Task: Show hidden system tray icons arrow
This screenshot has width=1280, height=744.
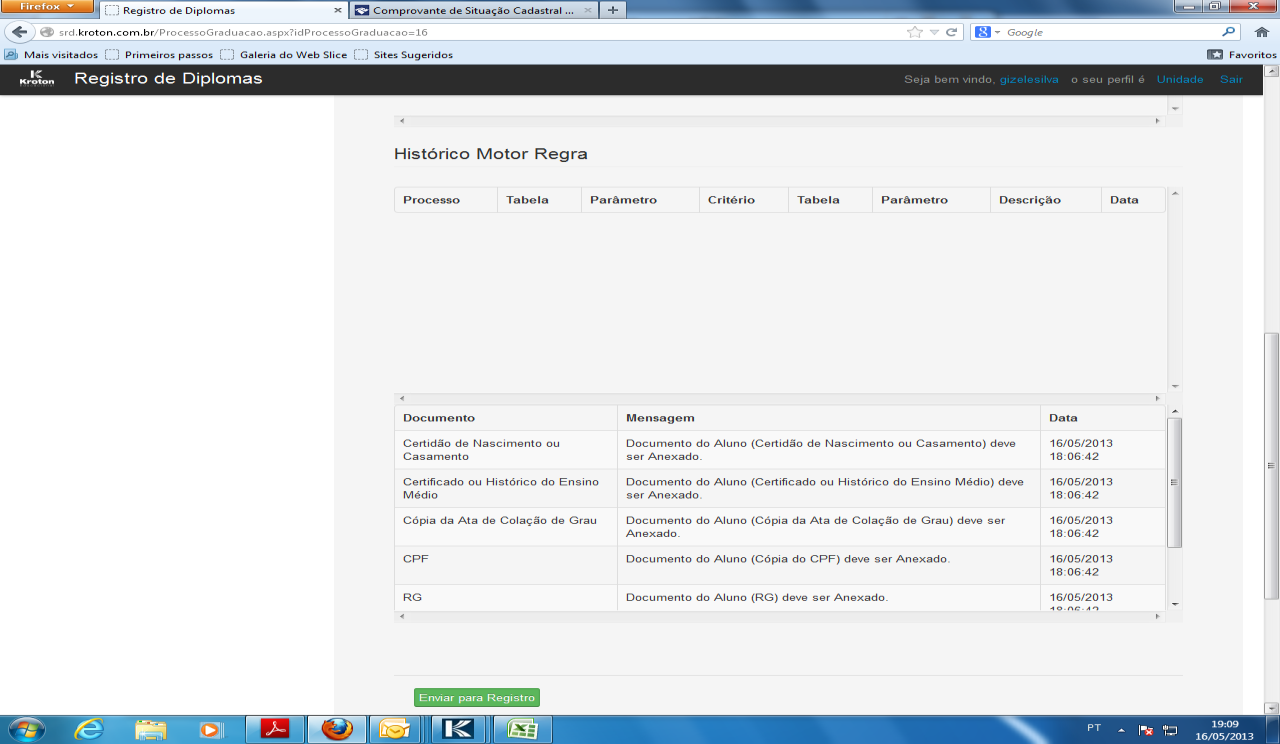Action: pos(1122,729)
